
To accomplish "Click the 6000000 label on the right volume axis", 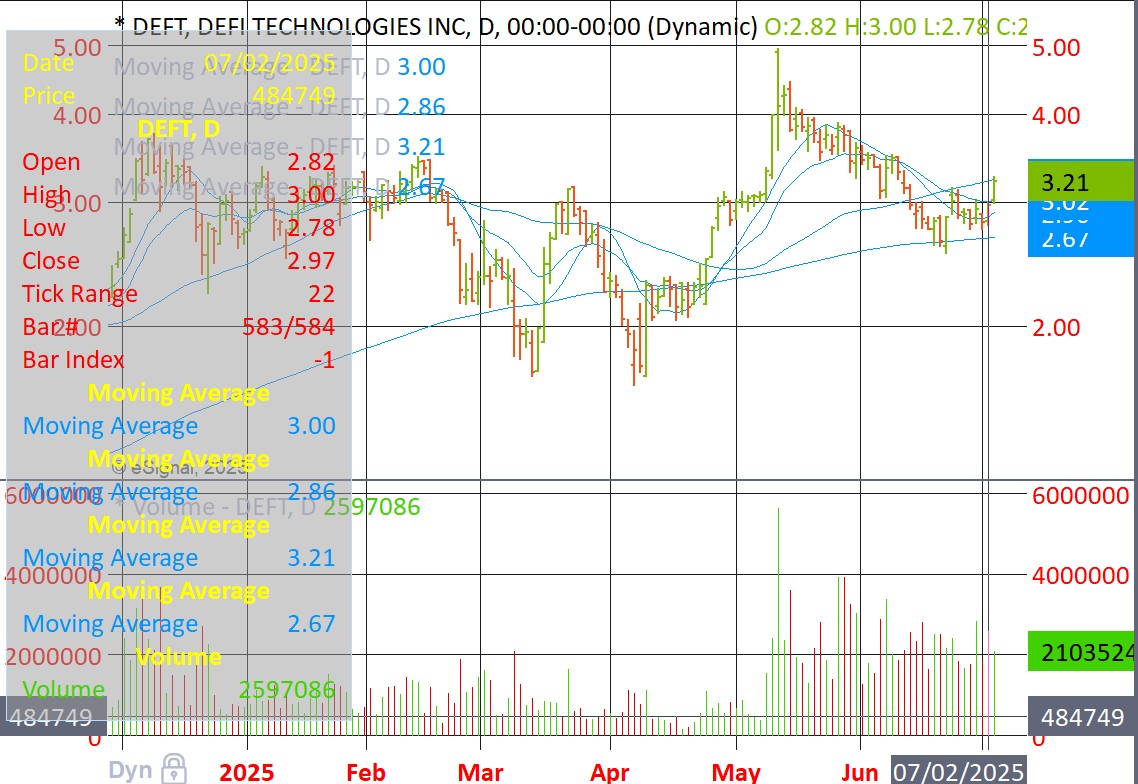I will point(1081,496).
